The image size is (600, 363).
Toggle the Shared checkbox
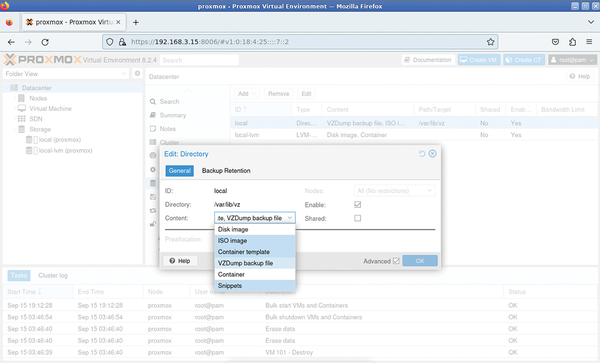[357, 218]
